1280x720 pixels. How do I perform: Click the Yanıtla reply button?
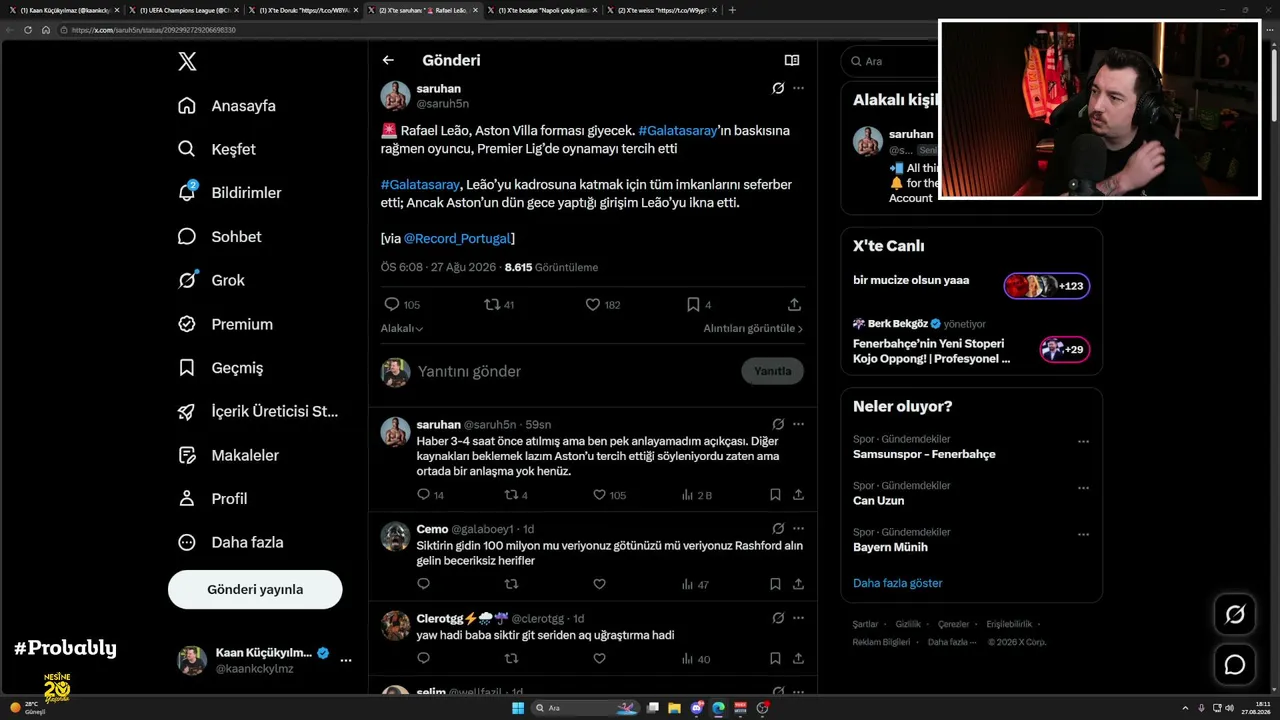pos(772,371)
